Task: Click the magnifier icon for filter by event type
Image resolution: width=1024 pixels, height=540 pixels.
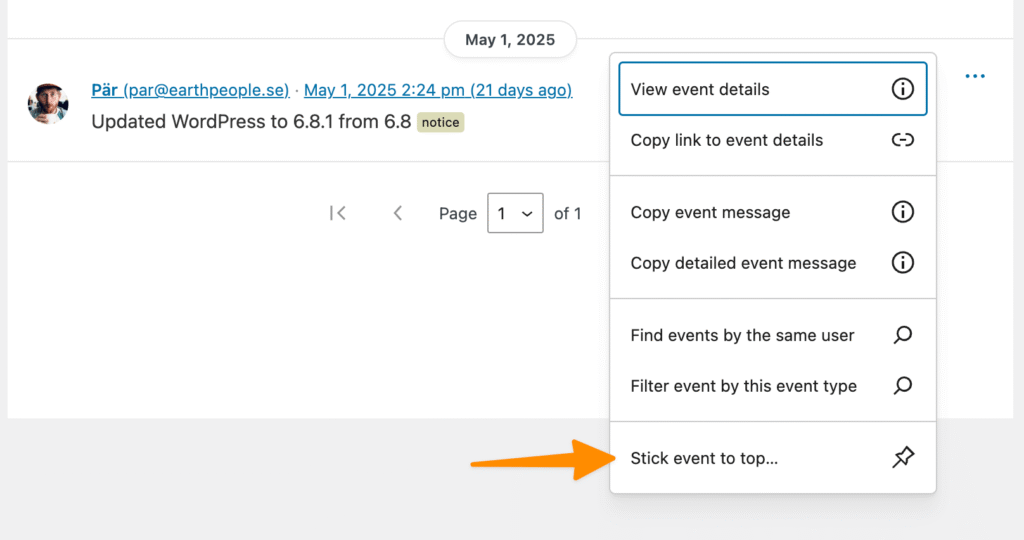Action: [902, 385]
